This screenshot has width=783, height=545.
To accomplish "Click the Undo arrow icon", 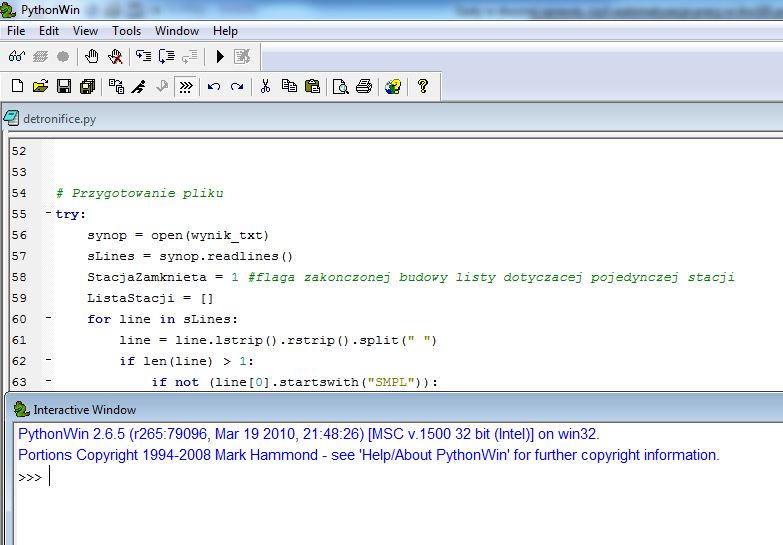I will (214, 86).
